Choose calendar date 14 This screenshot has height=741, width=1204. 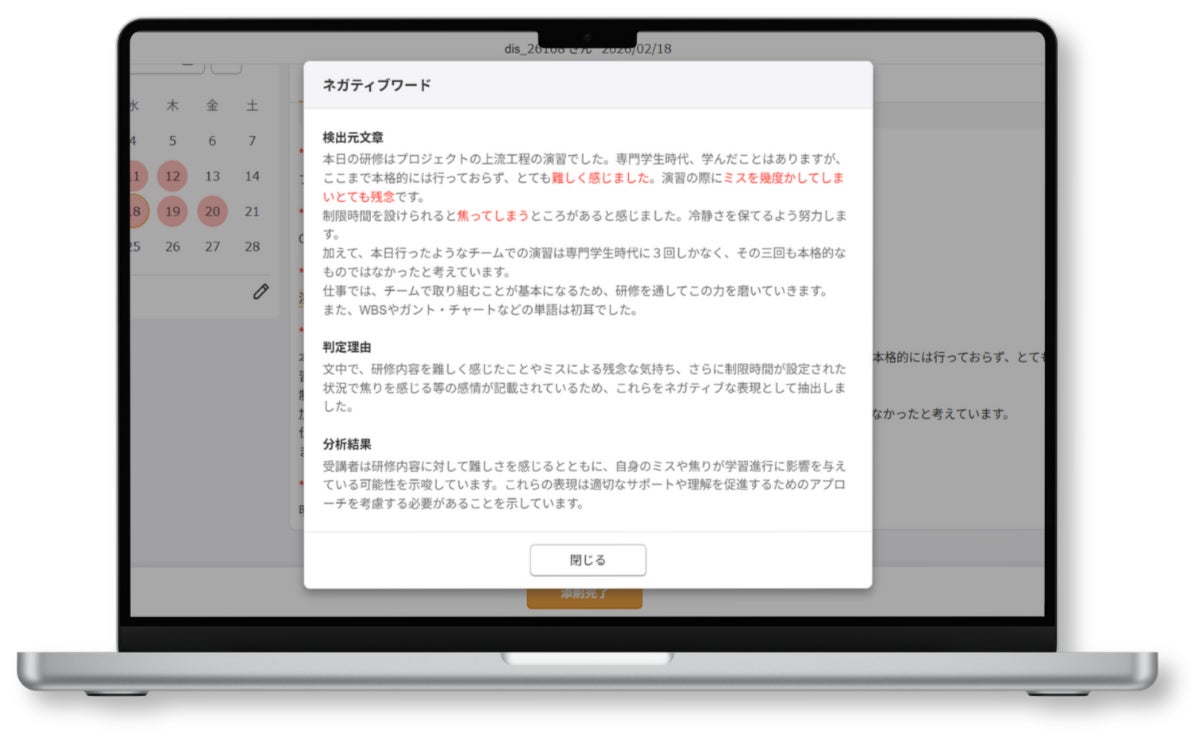[x=252, y=176]
